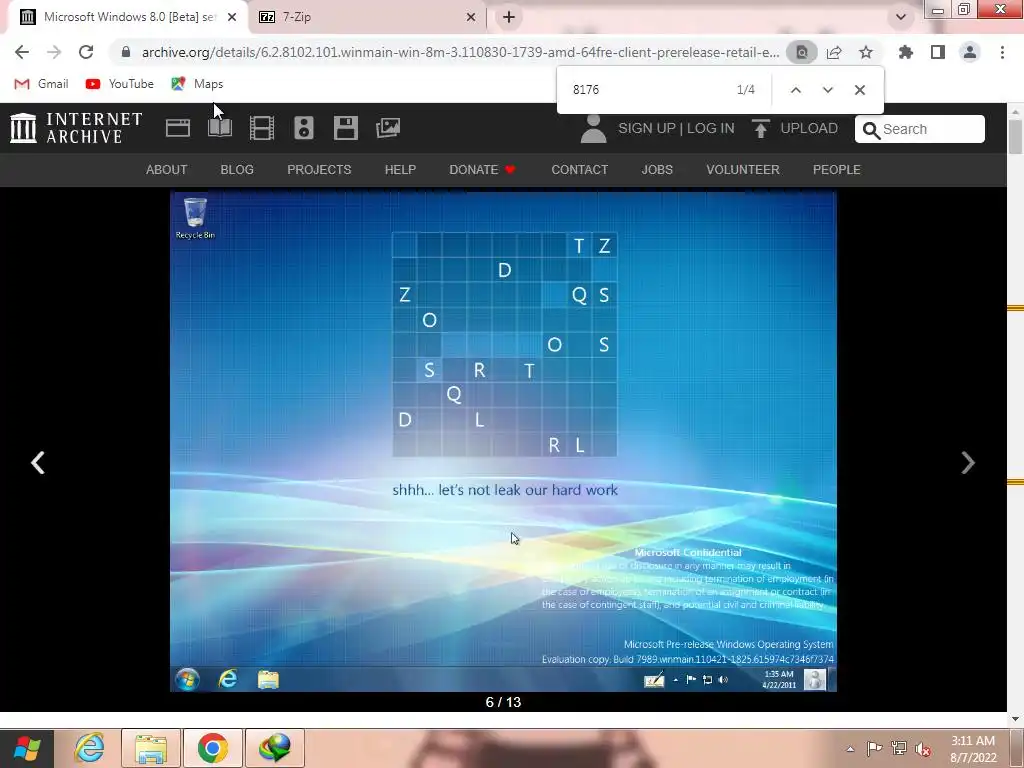Open the Texts book icon
The width and height of the screenshot is (1024, 768).
coord(220,128)
